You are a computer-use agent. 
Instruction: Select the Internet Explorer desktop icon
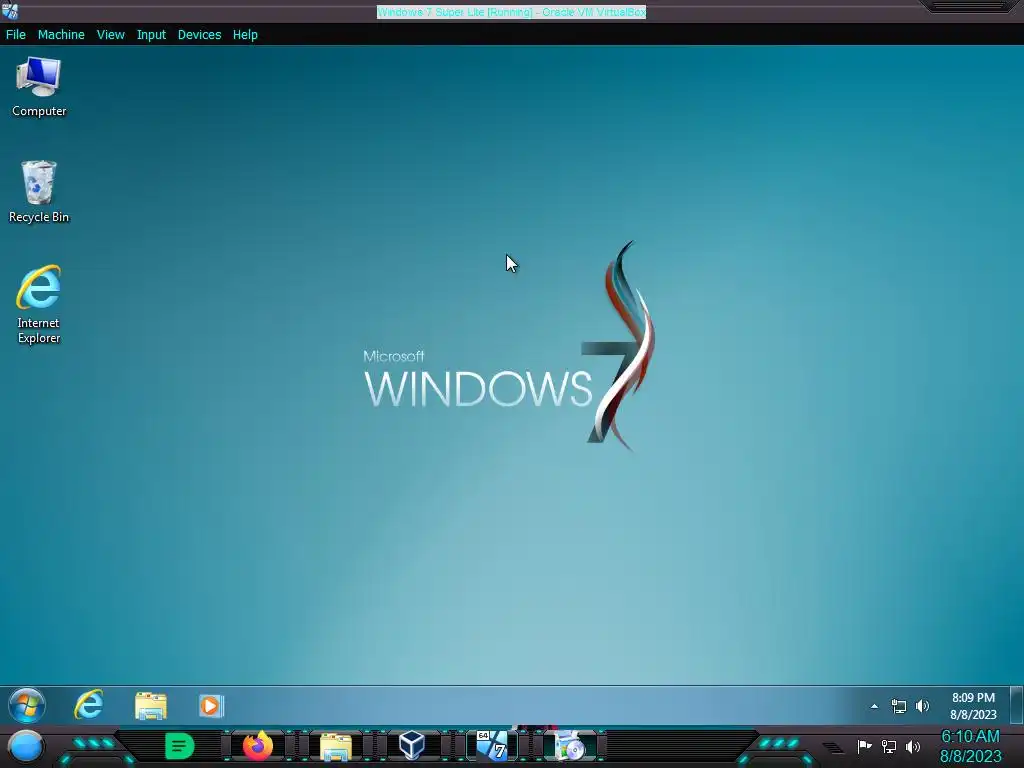39,304
